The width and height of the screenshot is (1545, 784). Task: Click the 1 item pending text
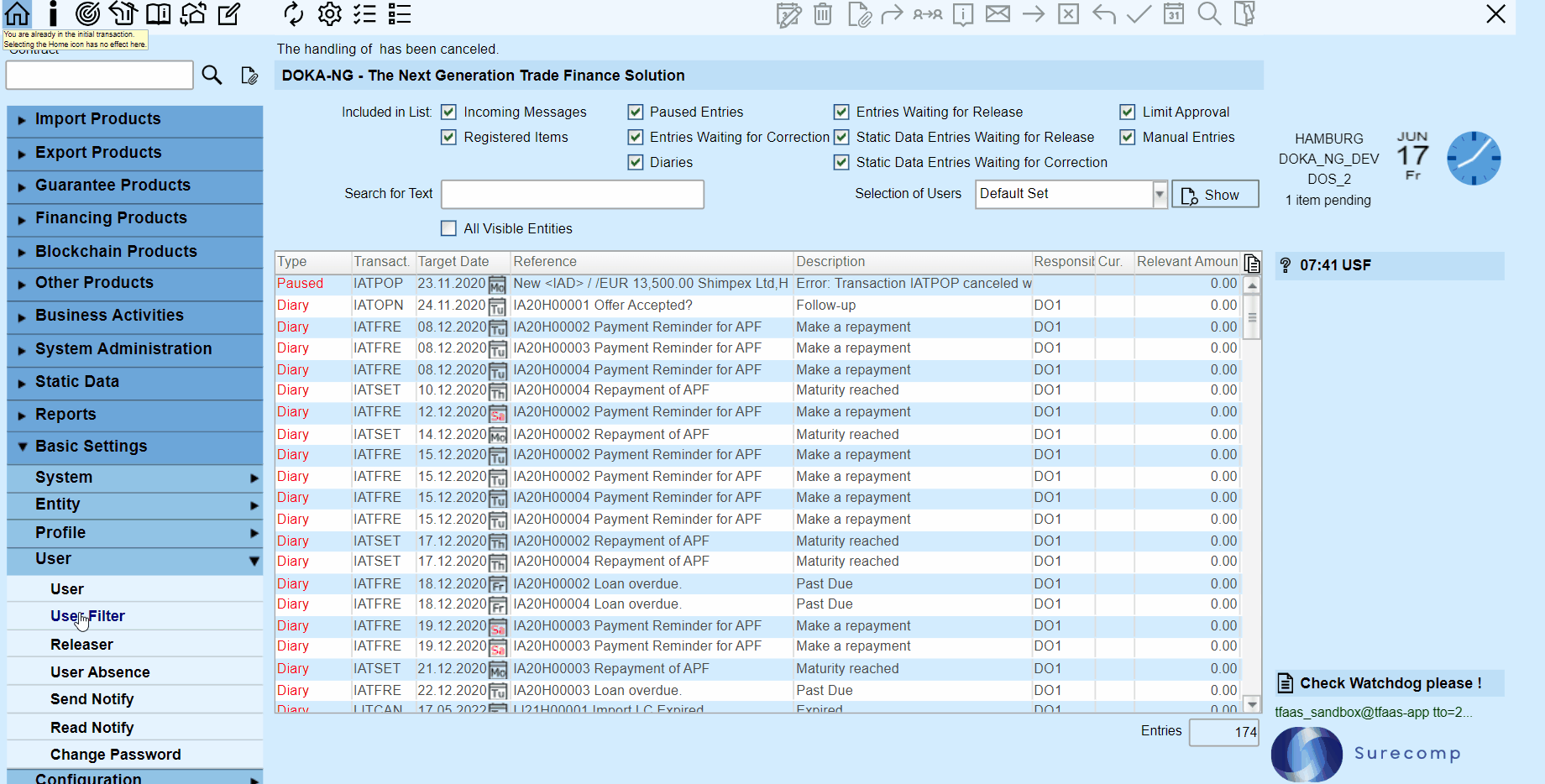(1328, 201)
